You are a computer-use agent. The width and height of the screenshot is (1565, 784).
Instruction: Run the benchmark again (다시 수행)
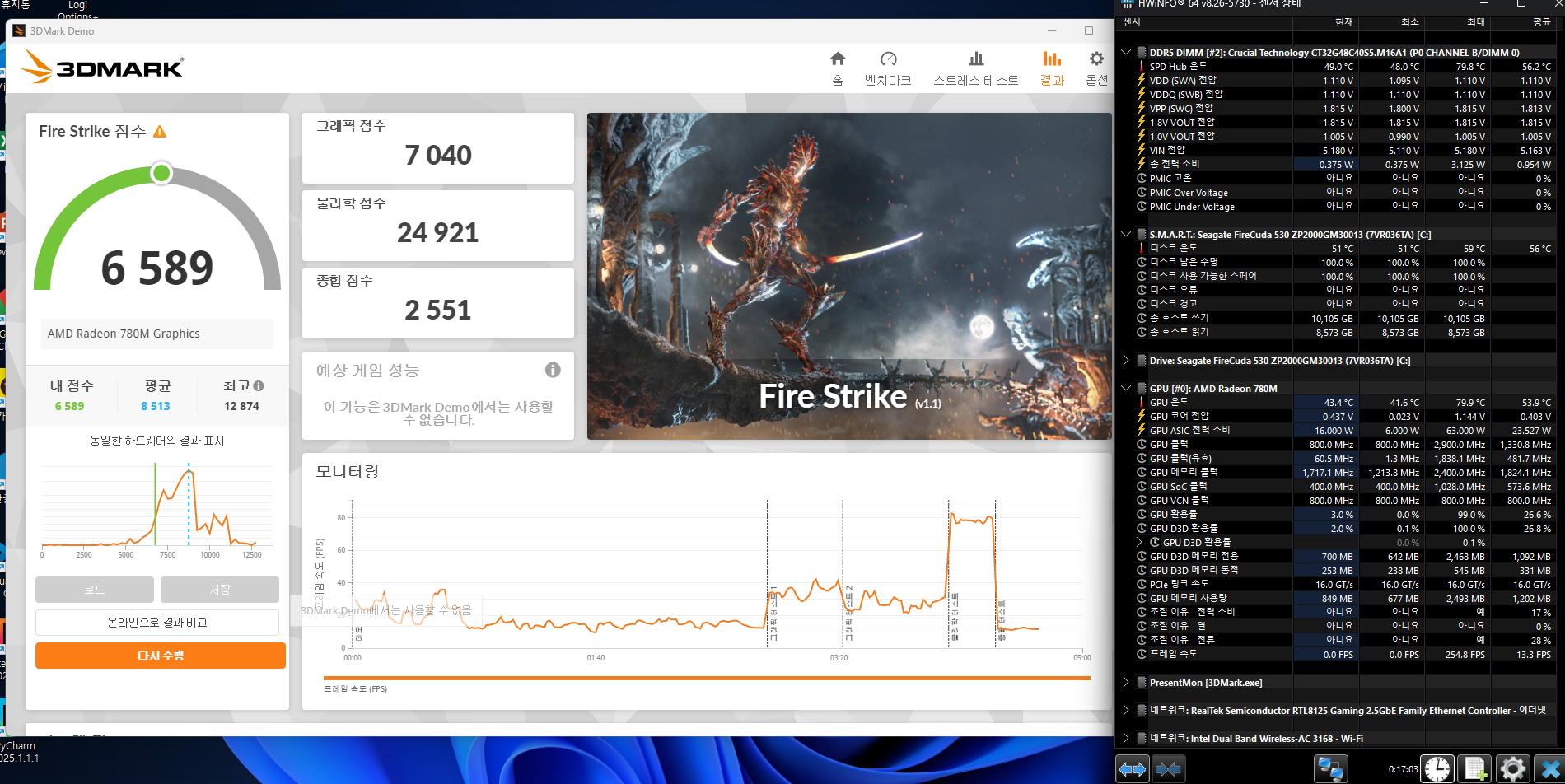click(161, 656)
